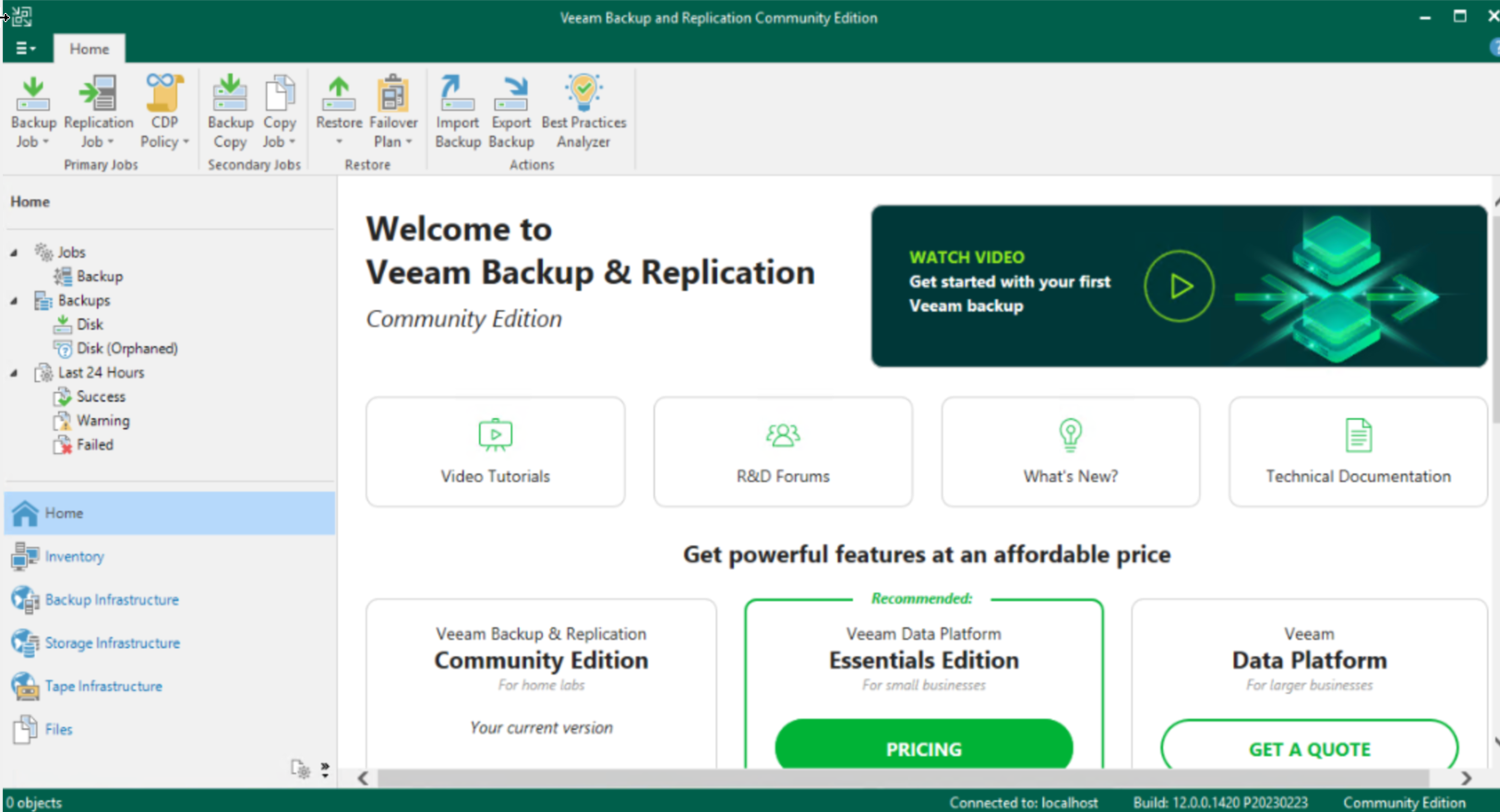Click the Veeam application icon in title bar
The width and height of the screenshot is (1500, 812).
pyautogui.click(x=21, y=17)
